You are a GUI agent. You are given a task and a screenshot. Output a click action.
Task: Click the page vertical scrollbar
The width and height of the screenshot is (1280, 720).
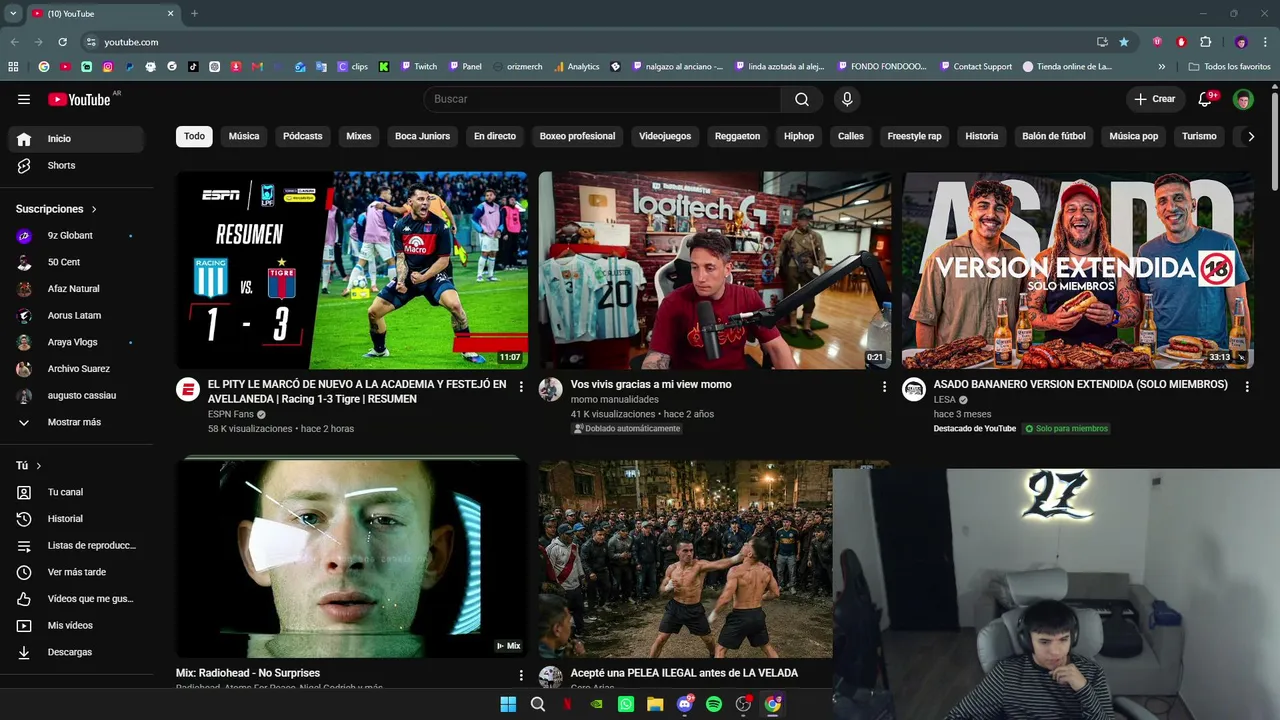click(x=1274, y=140)
